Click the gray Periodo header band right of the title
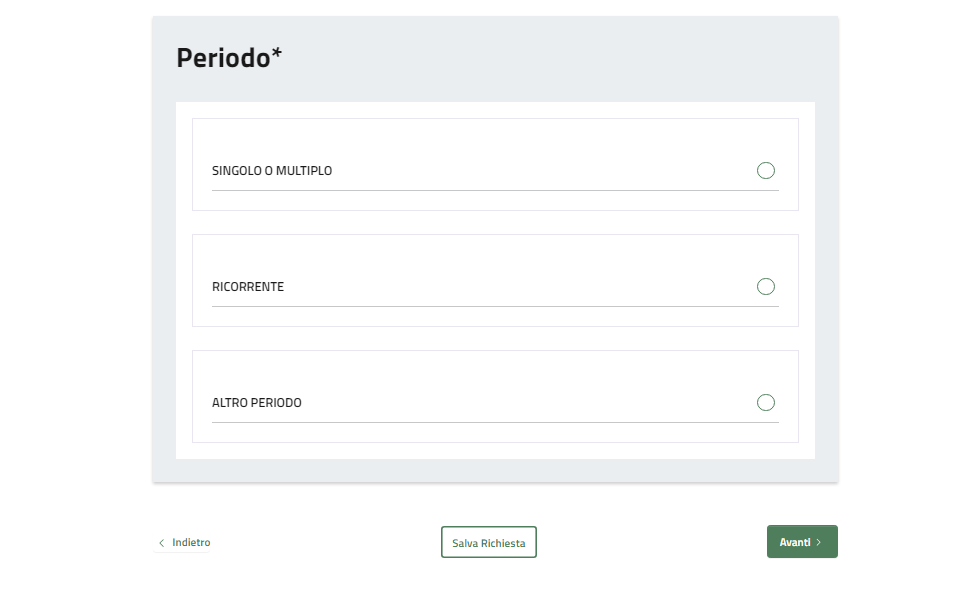This screenshot has width=976, height=597. pyautogui.click(x=560, y=58)
